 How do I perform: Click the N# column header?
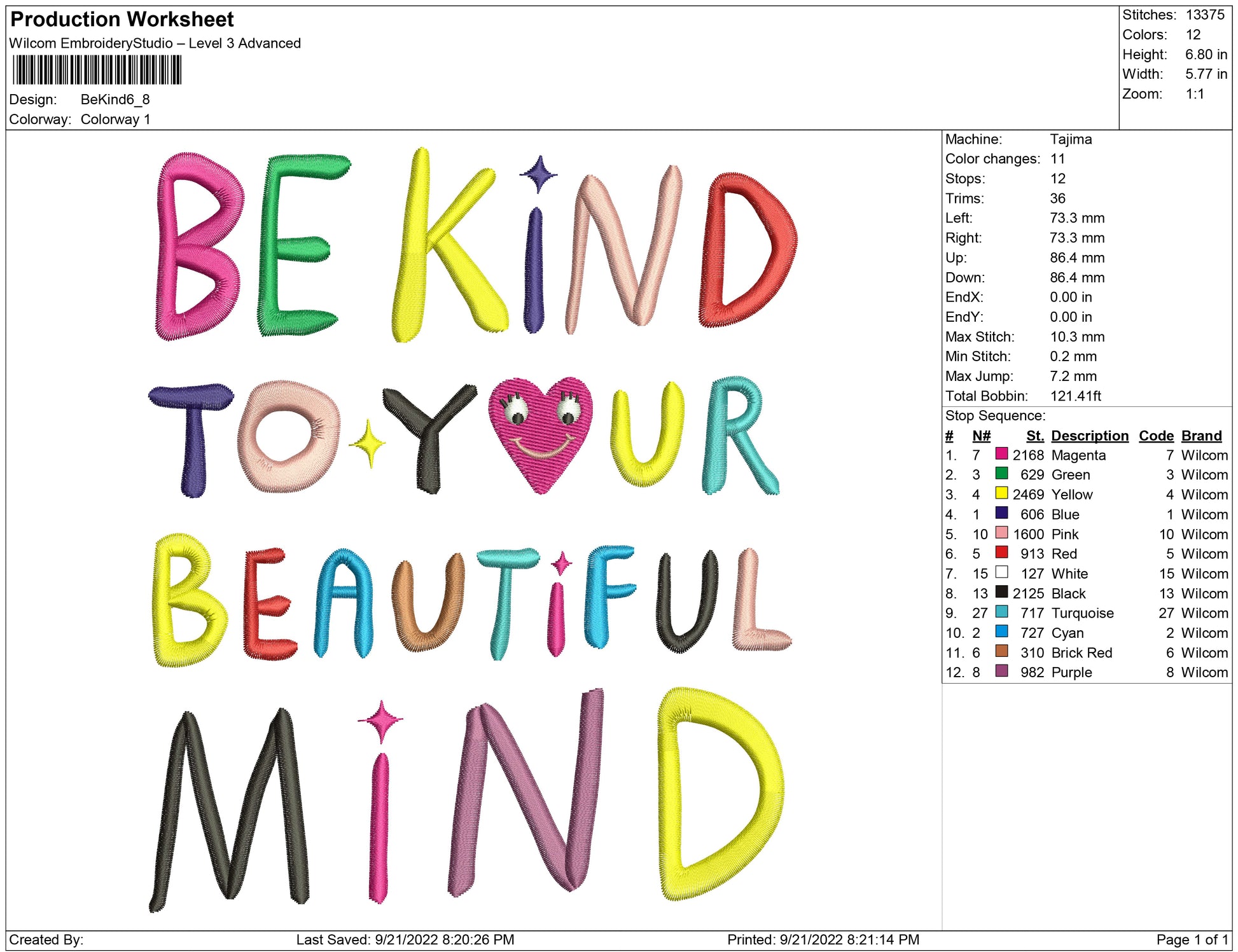[x=981, y=436]
